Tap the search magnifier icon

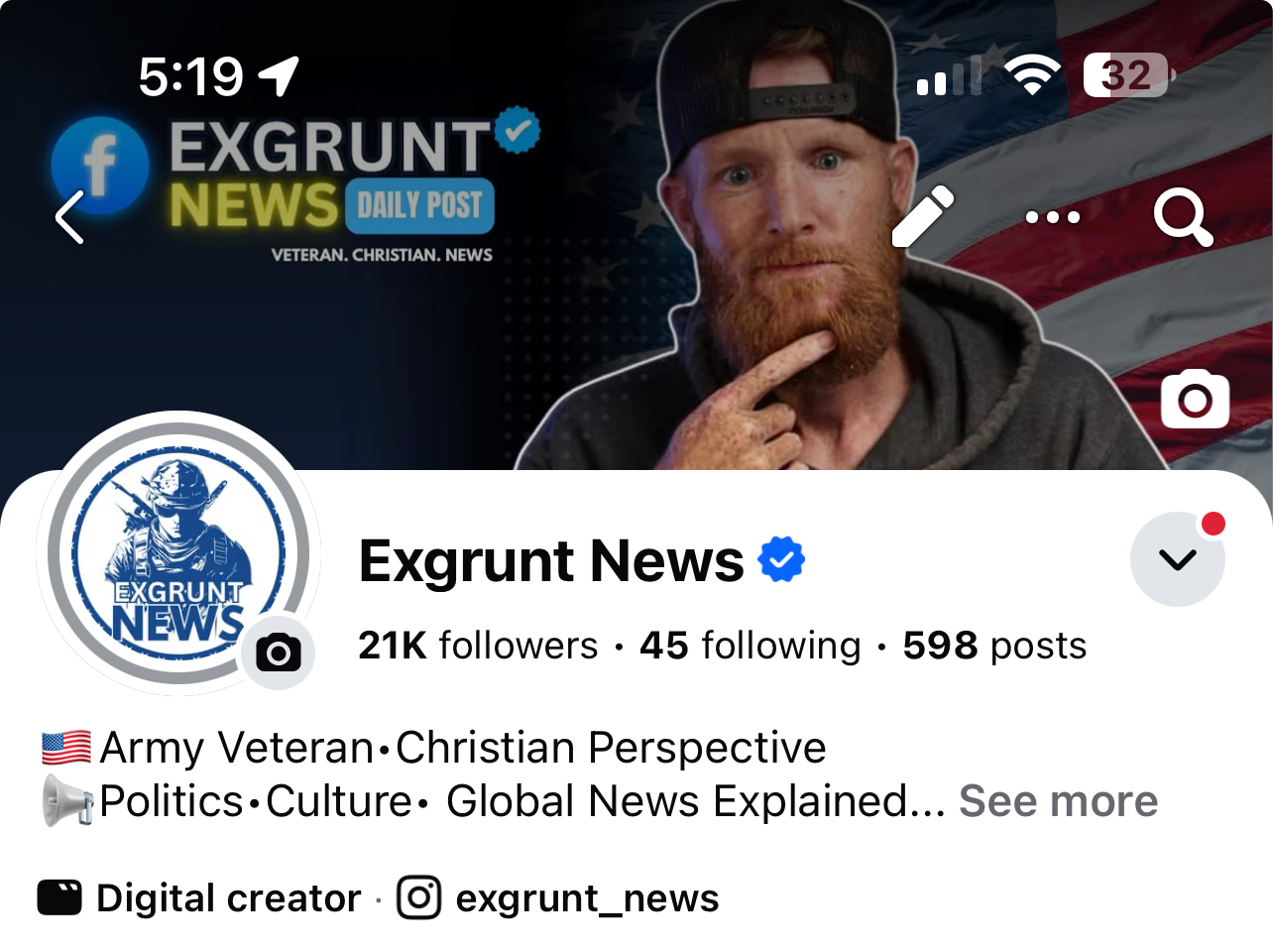click(1183, 217)
